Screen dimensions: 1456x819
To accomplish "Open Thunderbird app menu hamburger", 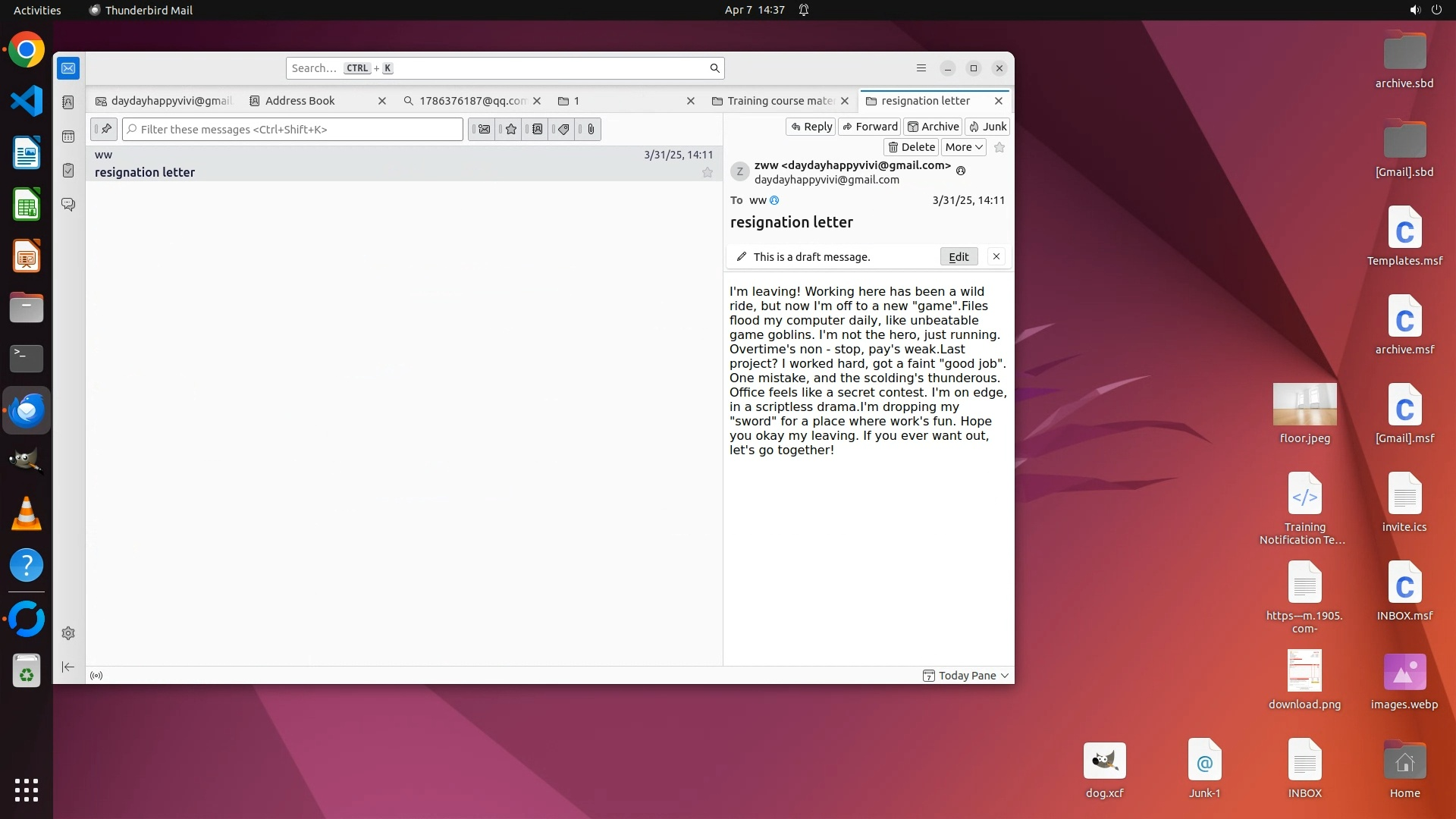I will pos(921,68).
